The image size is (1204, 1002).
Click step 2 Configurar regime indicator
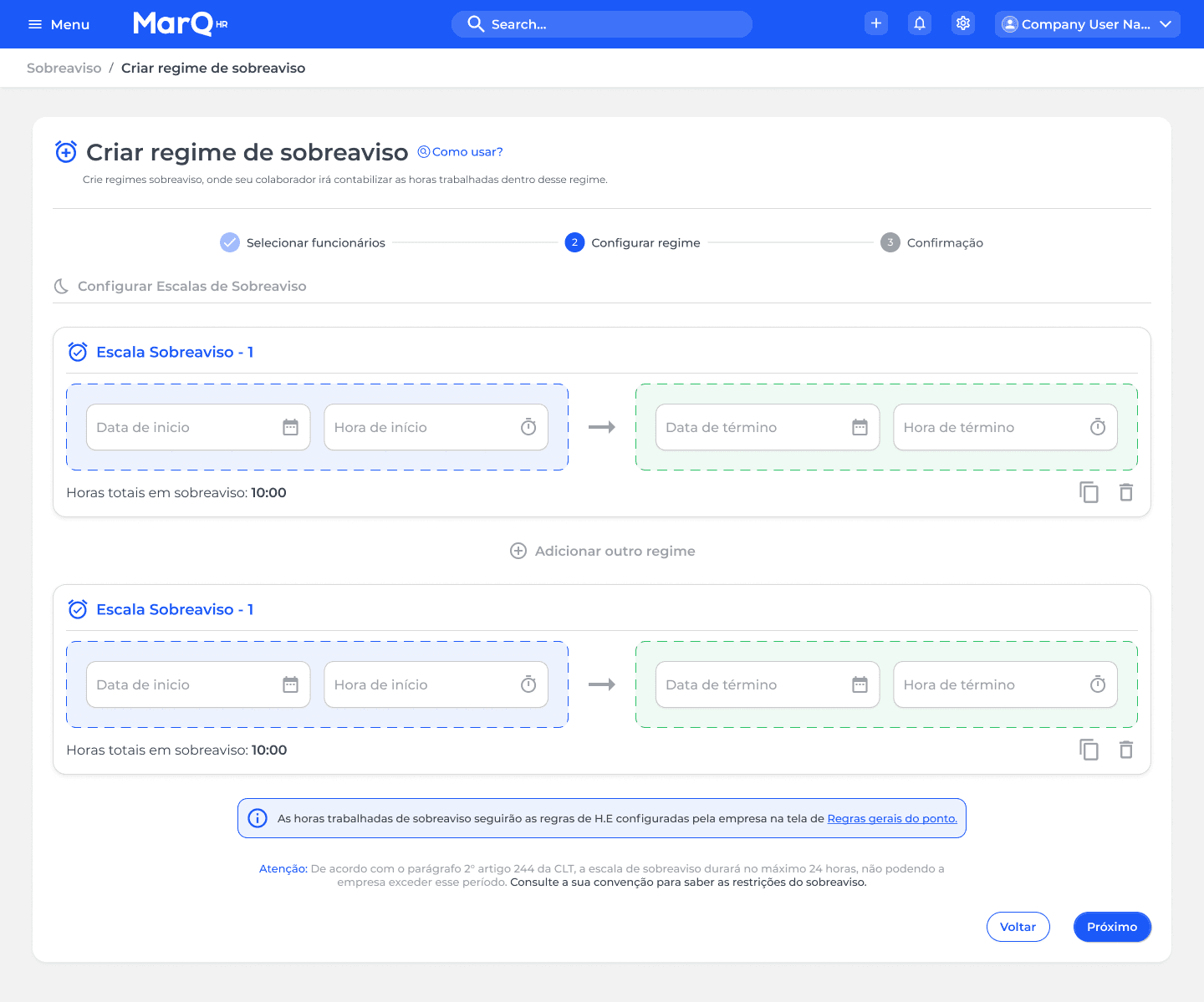[574, 242]
